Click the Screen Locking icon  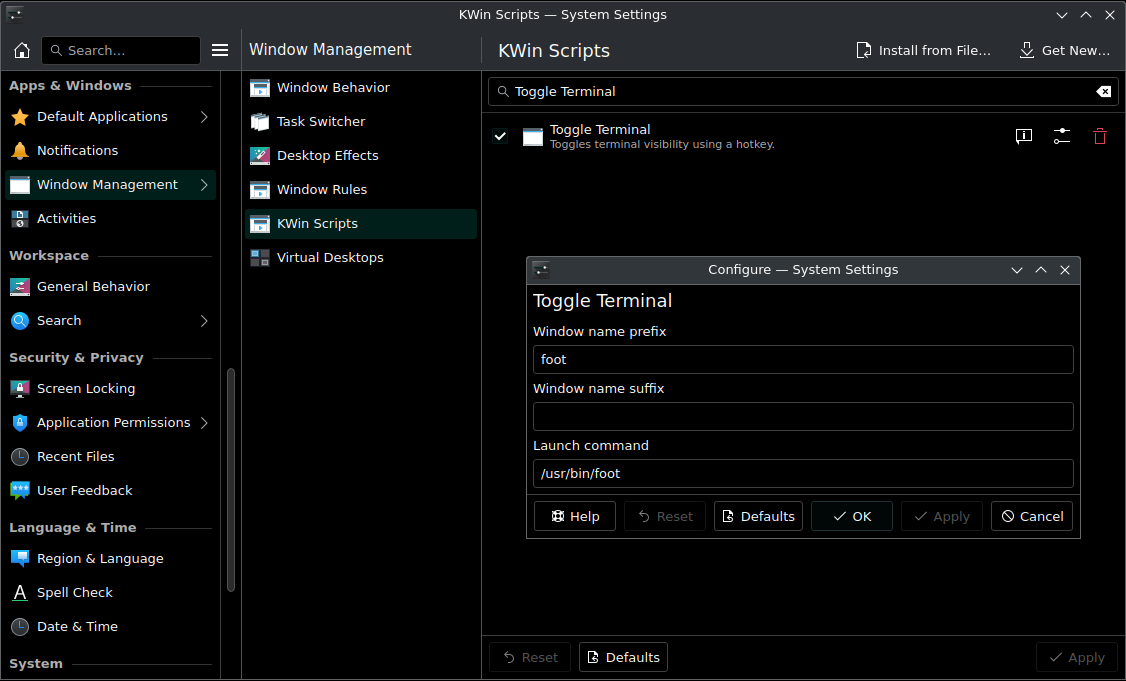click(20, 389)
